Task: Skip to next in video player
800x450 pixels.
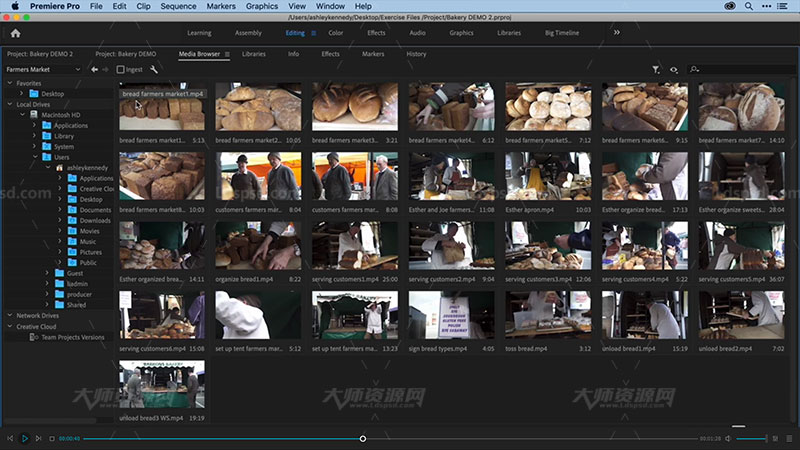Action: pos(38,438)
